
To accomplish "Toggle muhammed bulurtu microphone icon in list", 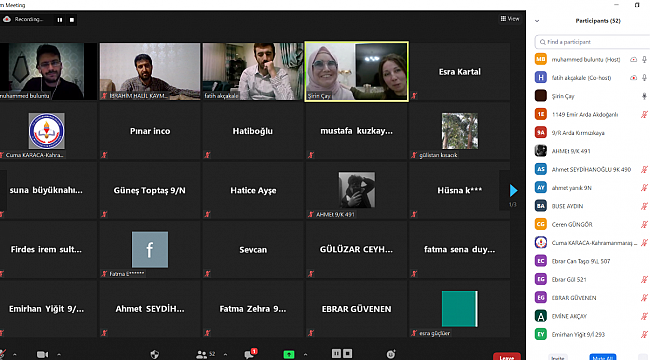I will point(644,60).
